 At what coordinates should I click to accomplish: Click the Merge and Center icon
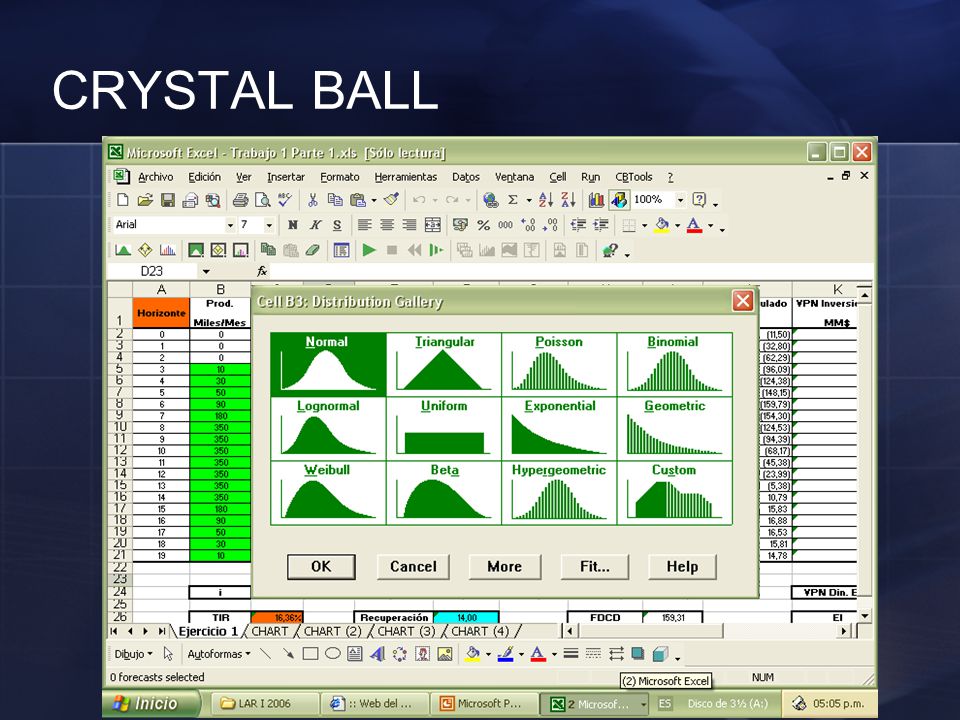tap(432, 225)
